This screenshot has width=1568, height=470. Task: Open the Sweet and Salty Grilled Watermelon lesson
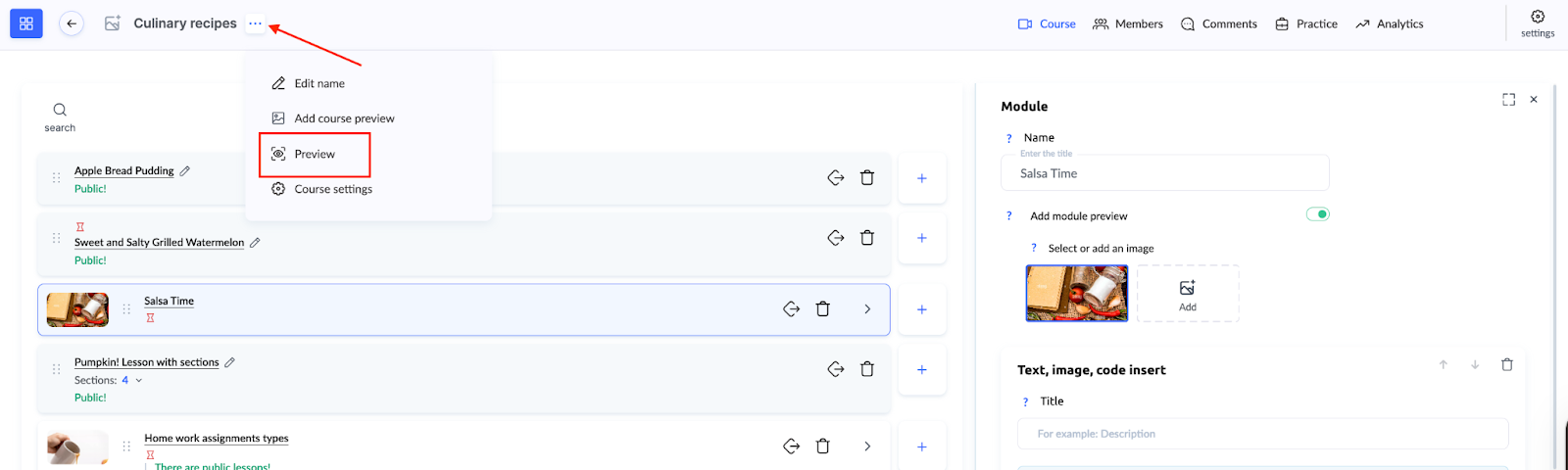coord(159,243)
